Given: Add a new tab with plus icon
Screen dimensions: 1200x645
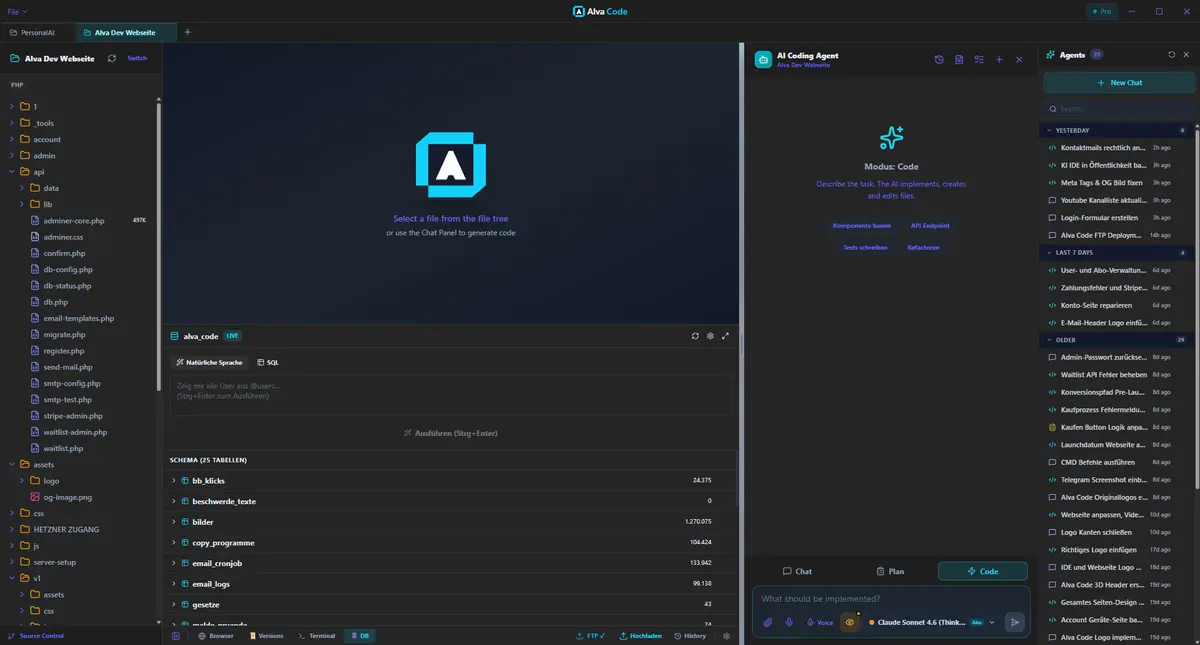Looking at the screenshot, I should click(187, 32).
